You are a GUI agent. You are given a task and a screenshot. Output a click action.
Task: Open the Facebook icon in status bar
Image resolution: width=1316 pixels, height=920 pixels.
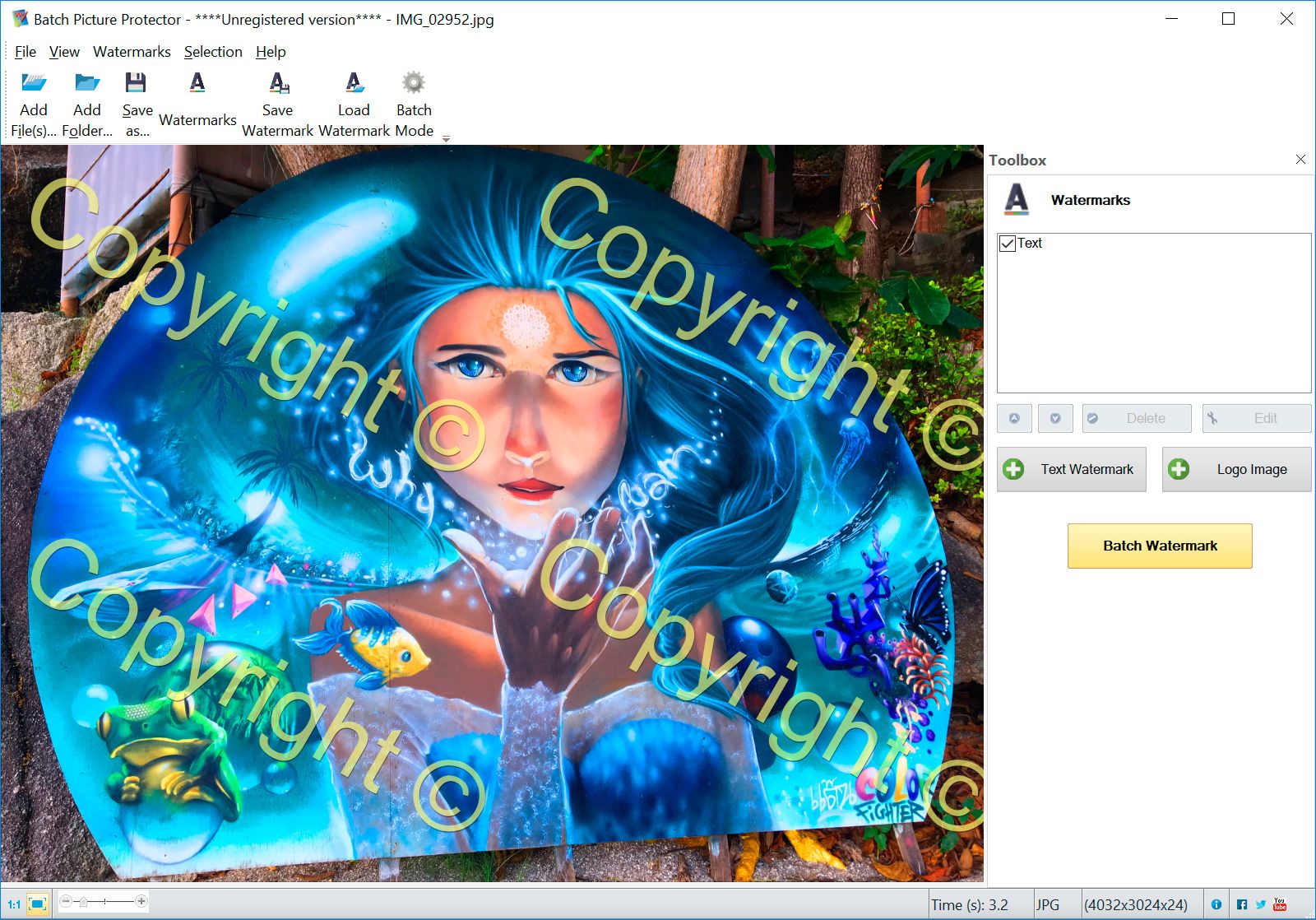[x=1242, y=904]
